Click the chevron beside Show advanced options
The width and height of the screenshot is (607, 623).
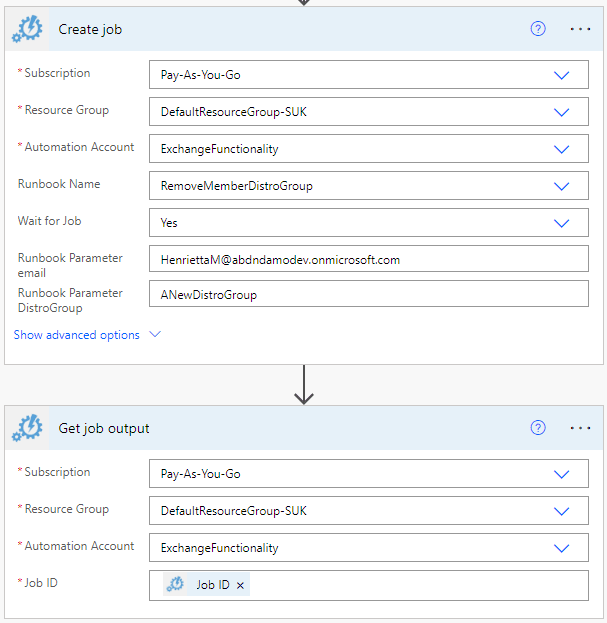(x=155, y=334)
